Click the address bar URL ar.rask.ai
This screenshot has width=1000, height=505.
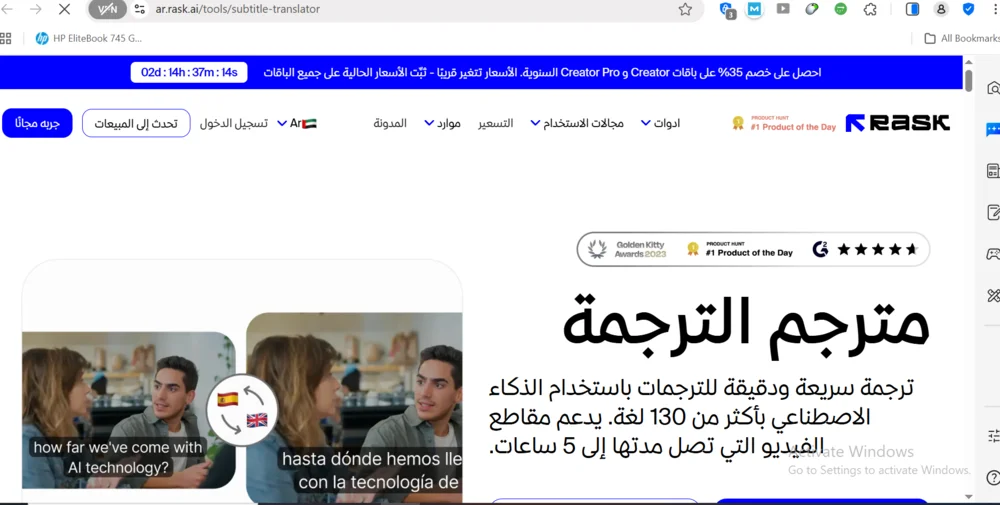tap(238, 10)
